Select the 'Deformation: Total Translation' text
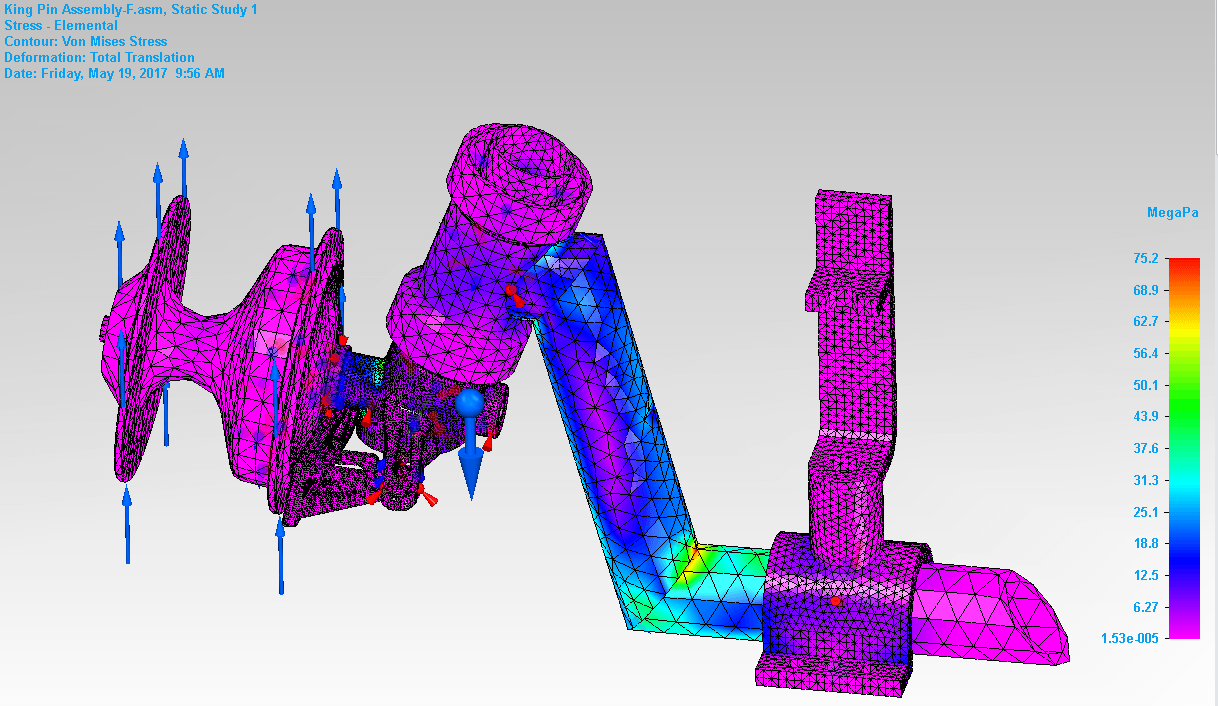This screenshot has height=706, width=1218. (x=99, y=58)
